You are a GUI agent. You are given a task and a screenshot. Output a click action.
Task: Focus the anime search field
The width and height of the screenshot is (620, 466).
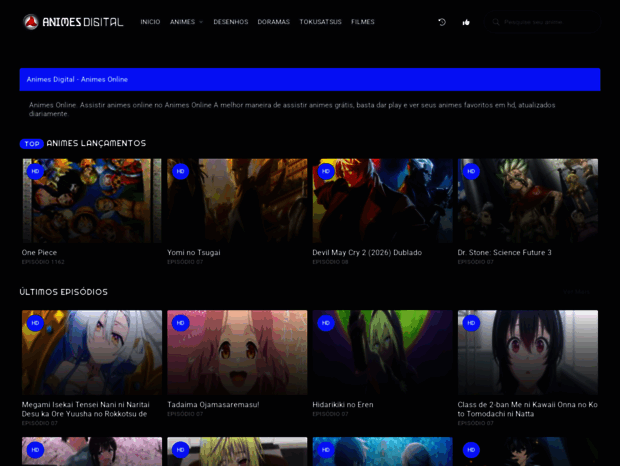(x=542, y=22)
